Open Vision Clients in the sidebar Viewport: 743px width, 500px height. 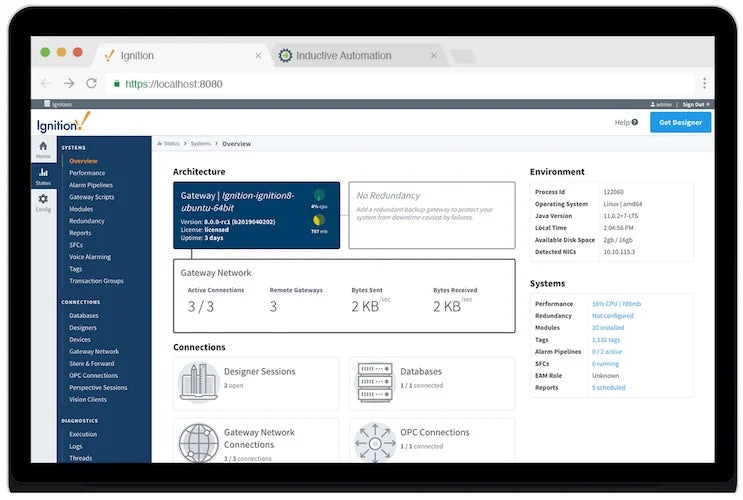pyautogui.click(x=88, y=399)
